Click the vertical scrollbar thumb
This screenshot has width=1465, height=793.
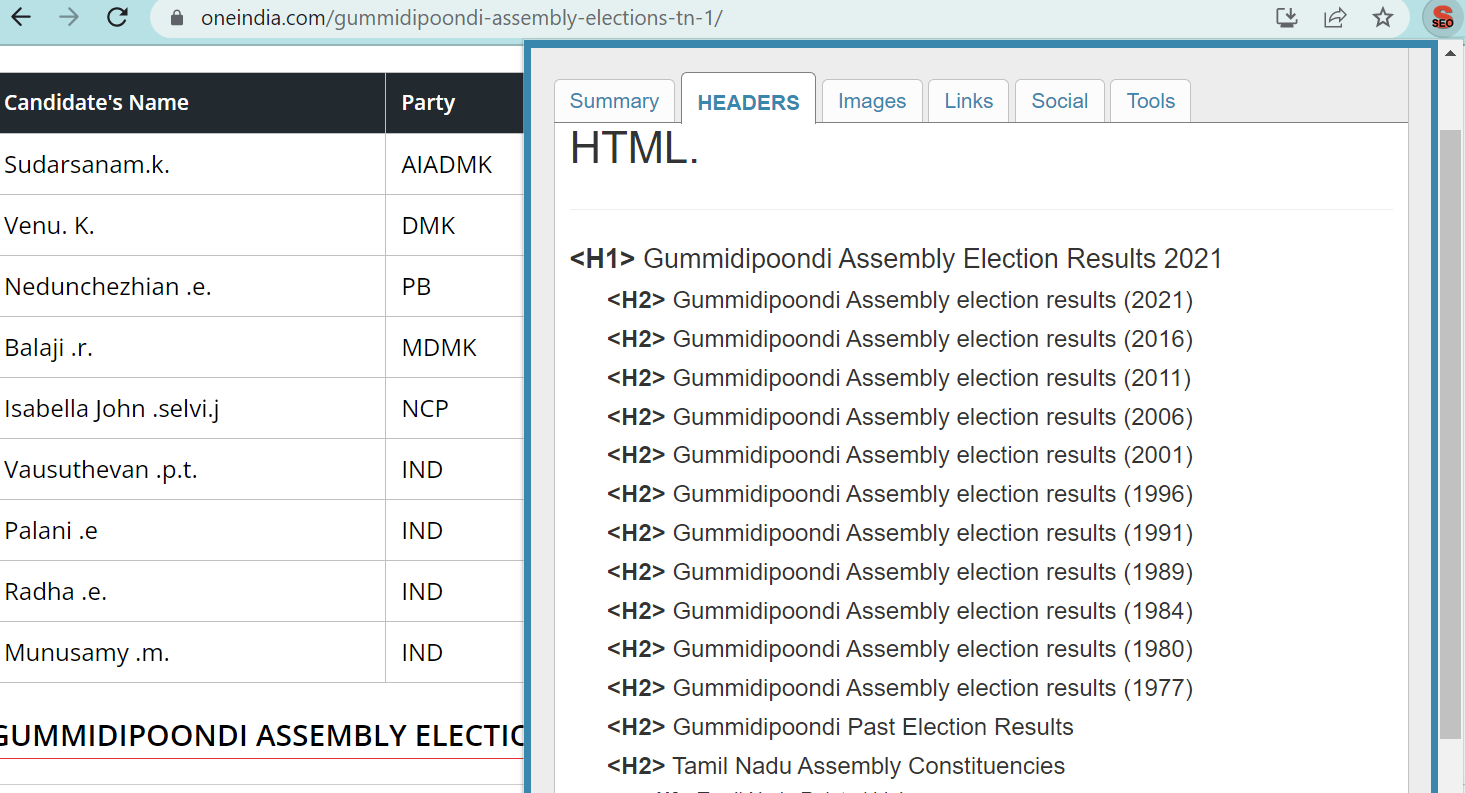1449,433
